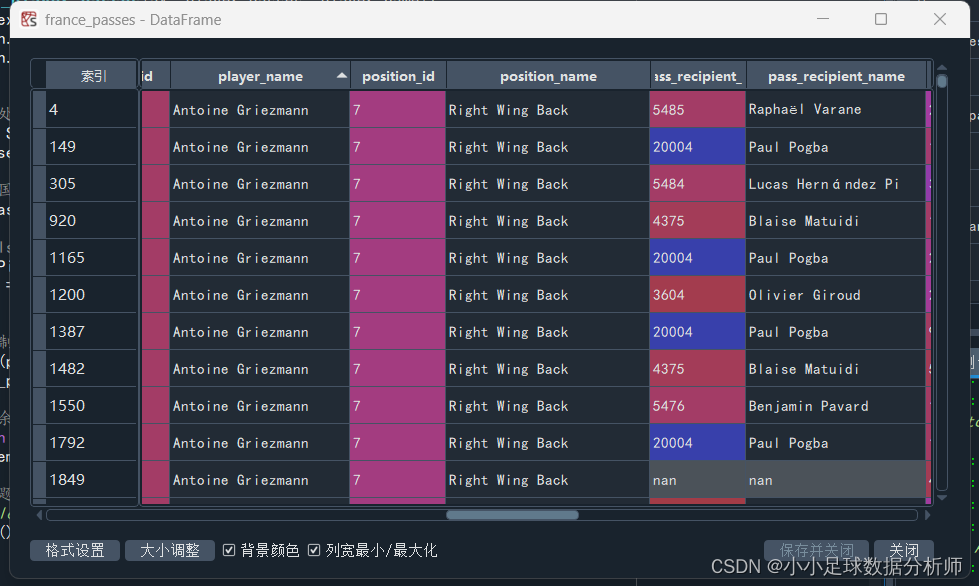
Task: Sort by the player_name column header
Action: pyautogui.click(x=260, y=76)
